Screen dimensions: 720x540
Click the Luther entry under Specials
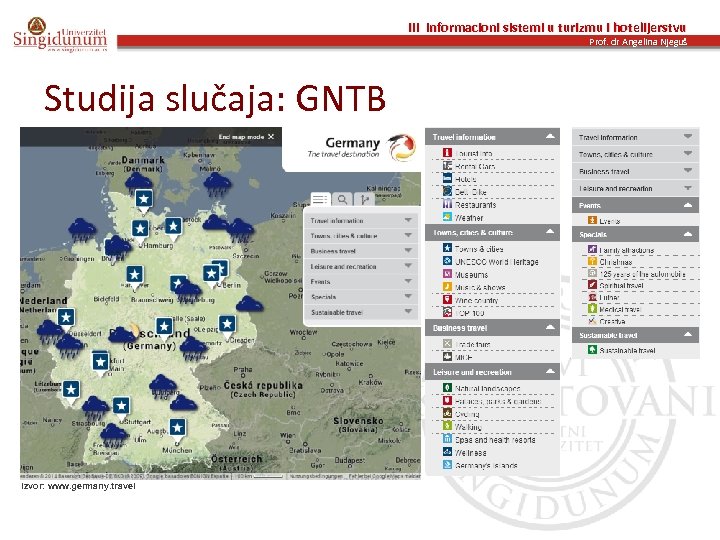click(609, 297)
